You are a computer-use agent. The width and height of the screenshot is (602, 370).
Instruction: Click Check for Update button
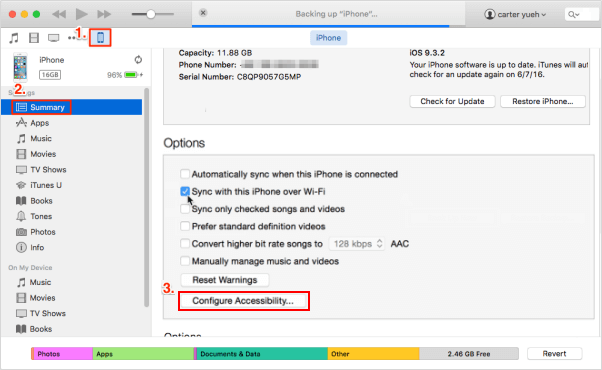[x=452, y=101]
